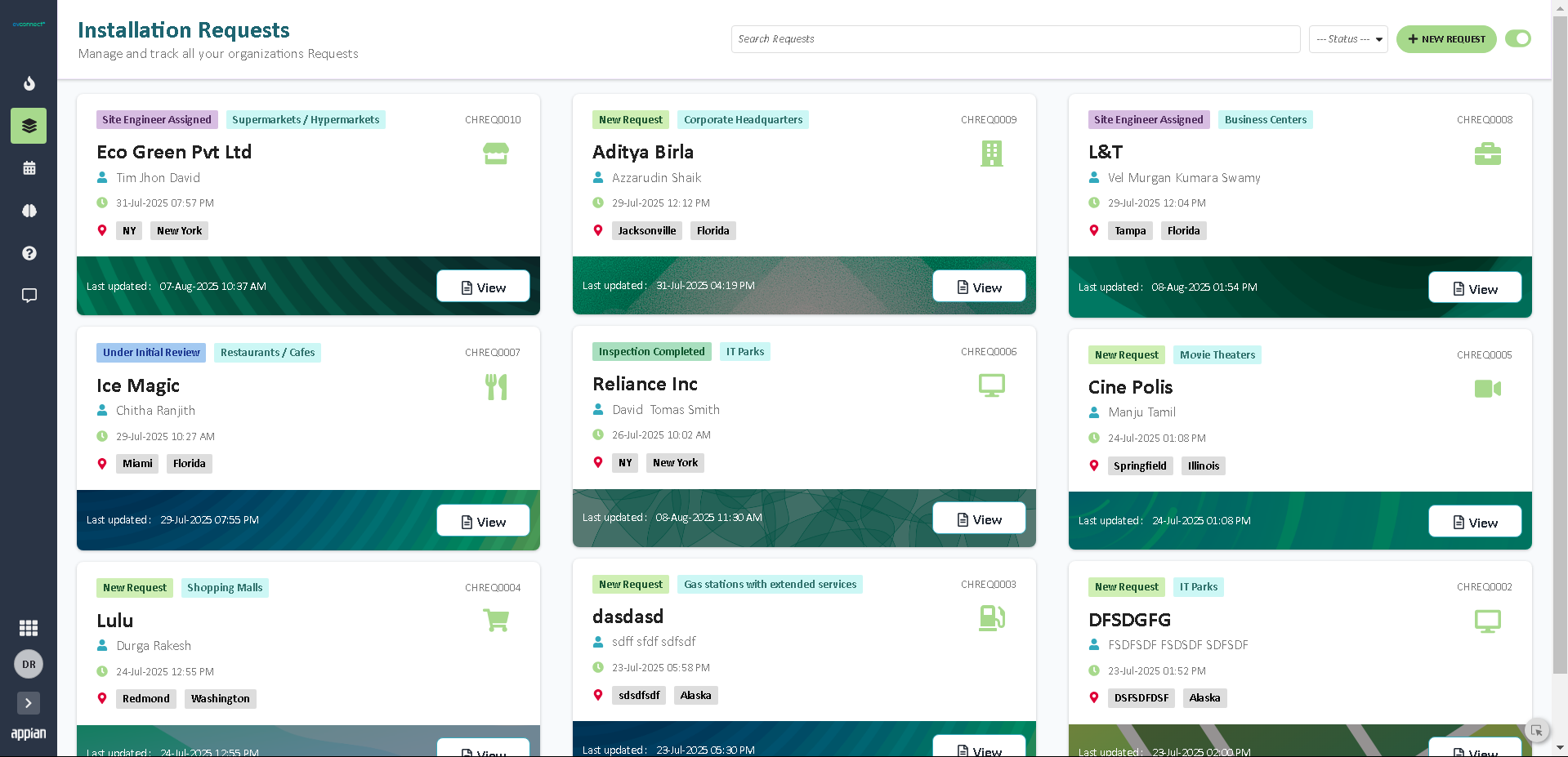This screenshot has height=757, width=1568.
Task: Click the flame icon in the sidebar
Action: pyautogui.click(x=29, y=83)
